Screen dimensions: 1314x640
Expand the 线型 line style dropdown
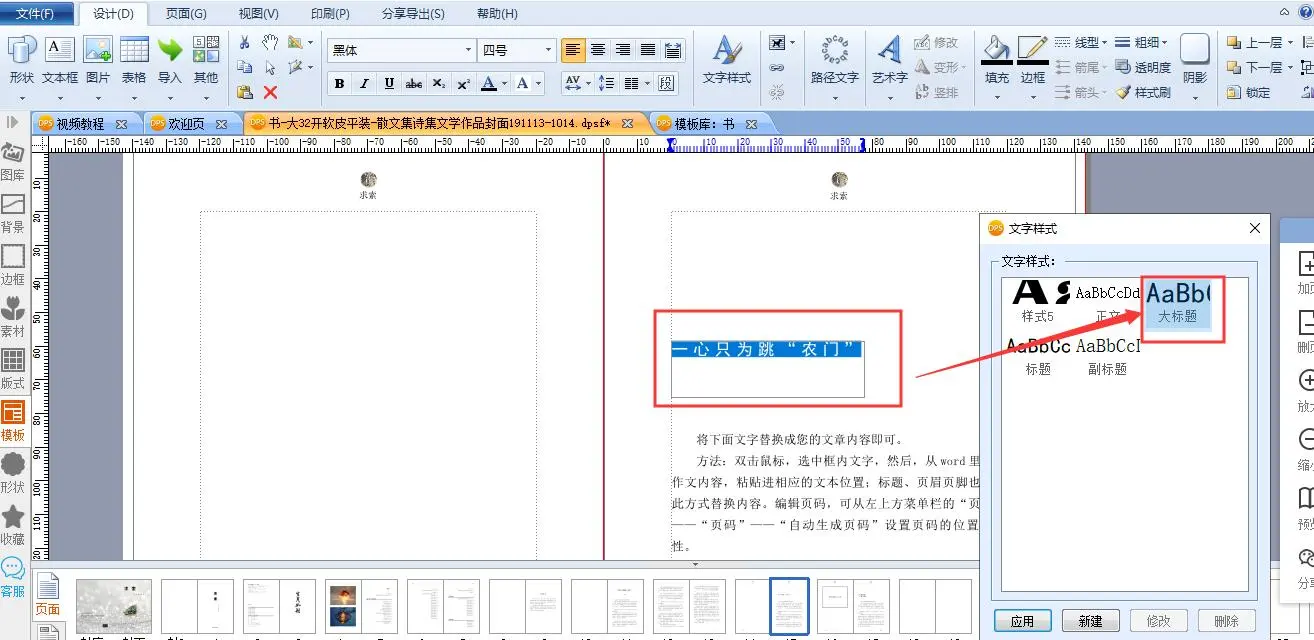tap(1105, 43)
